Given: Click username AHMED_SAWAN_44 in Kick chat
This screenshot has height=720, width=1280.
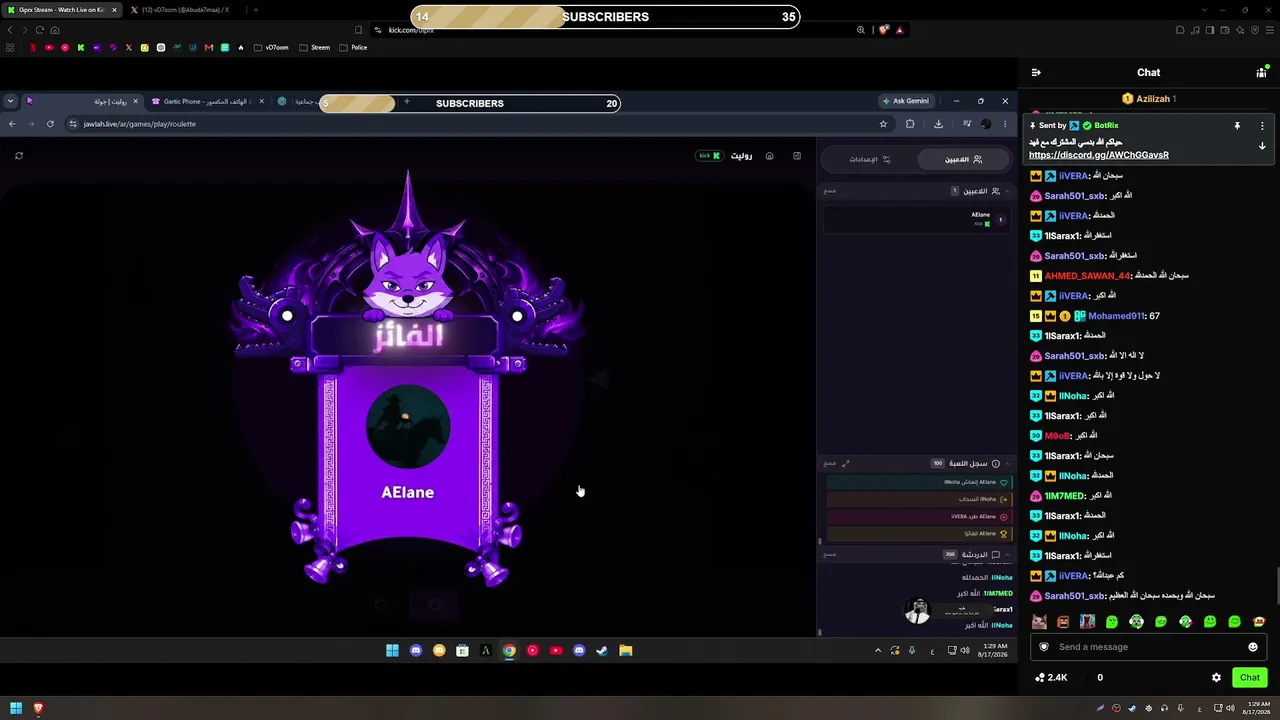Looking at the screenshot, I should (x=1088, y=276).
